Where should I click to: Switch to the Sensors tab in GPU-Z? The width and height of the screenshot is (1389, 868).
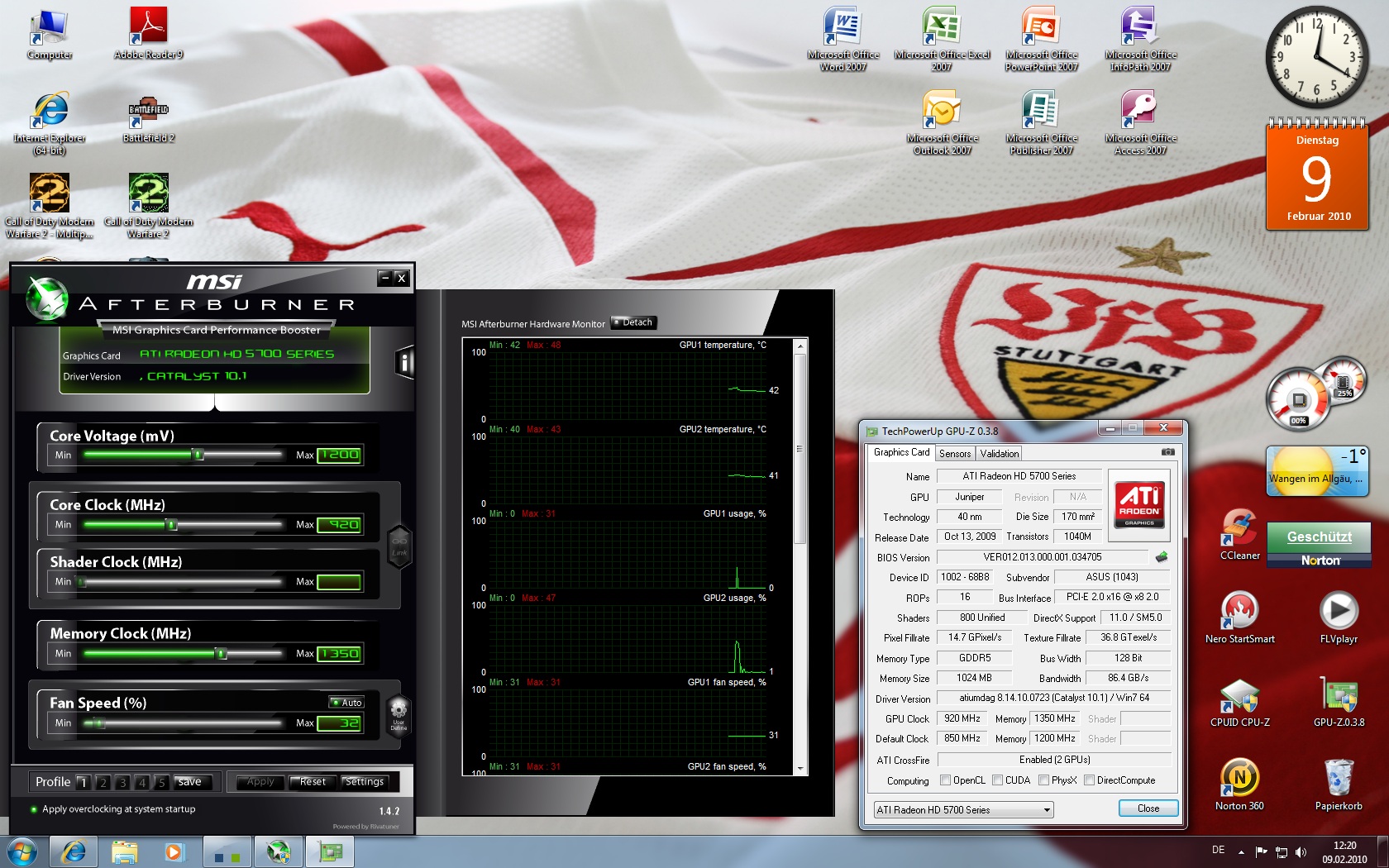(955, 454)
